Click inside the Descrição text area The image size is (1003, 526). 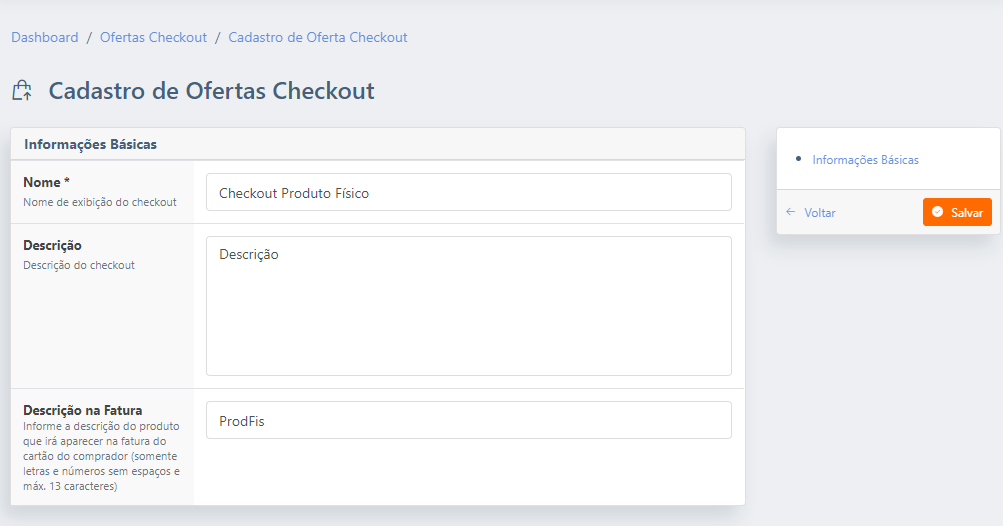coord(468,306)
